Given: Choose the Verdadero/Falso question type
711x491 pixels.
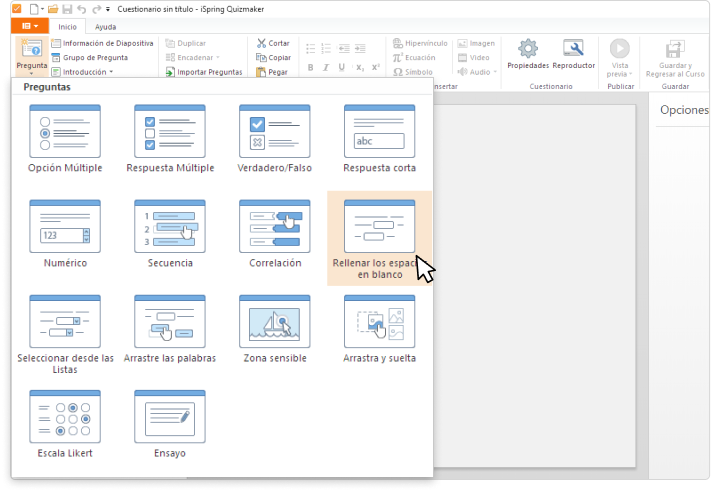Looking at the screenshot, I should pyautogui.click(x=275, y=139).
